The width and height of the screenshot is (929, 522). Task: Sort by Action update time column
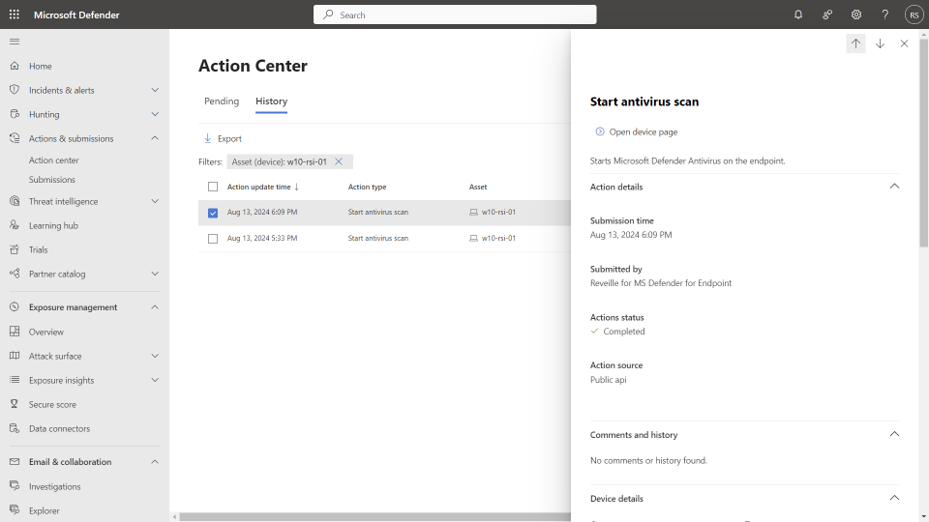tap(263, 187)
